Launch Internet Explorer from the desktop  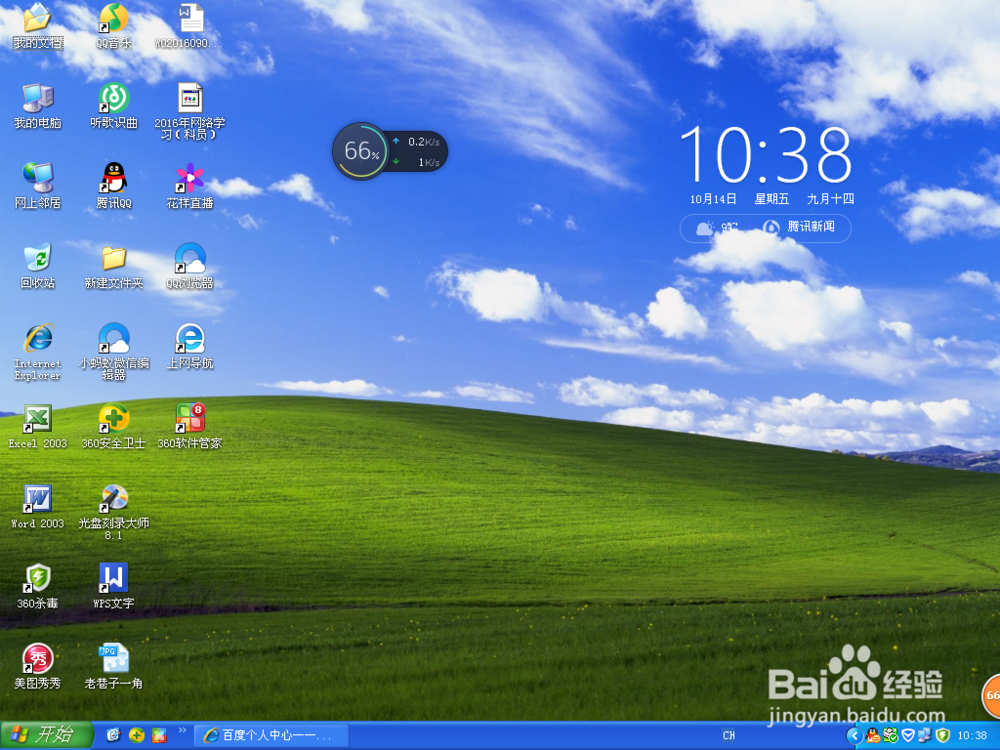tap(38, 352)
